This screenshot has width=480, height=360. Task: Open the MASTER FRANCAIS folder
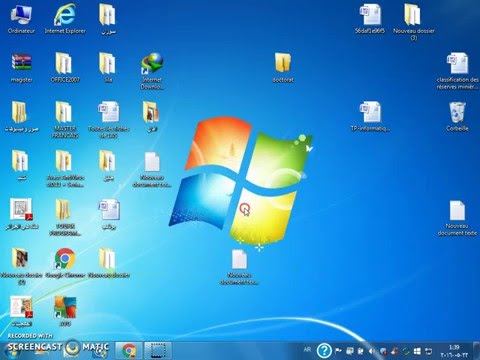tap(65, 120)
